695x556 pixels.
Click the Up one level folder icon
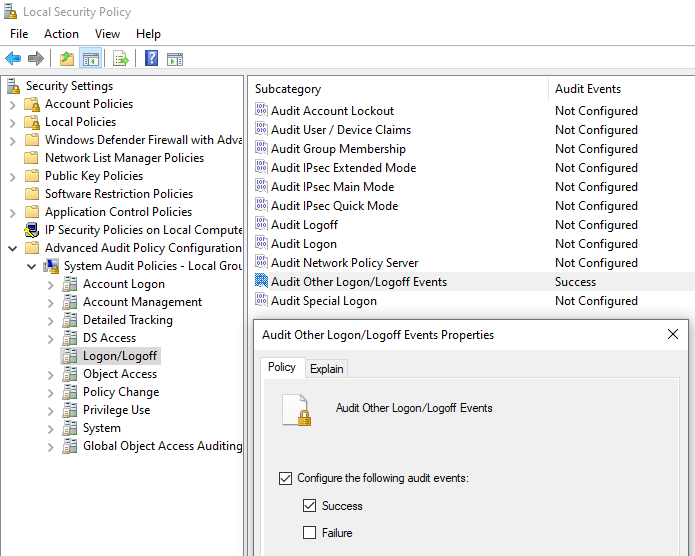(66, 59)
